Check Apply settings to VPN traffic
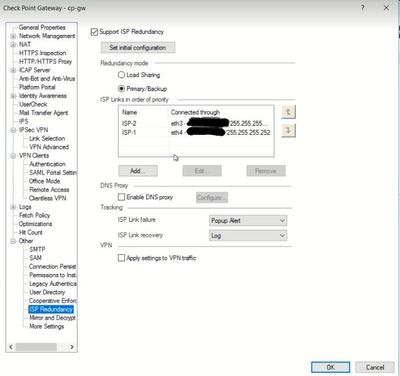This screenshot has height=376, width=400. (122, 258)
